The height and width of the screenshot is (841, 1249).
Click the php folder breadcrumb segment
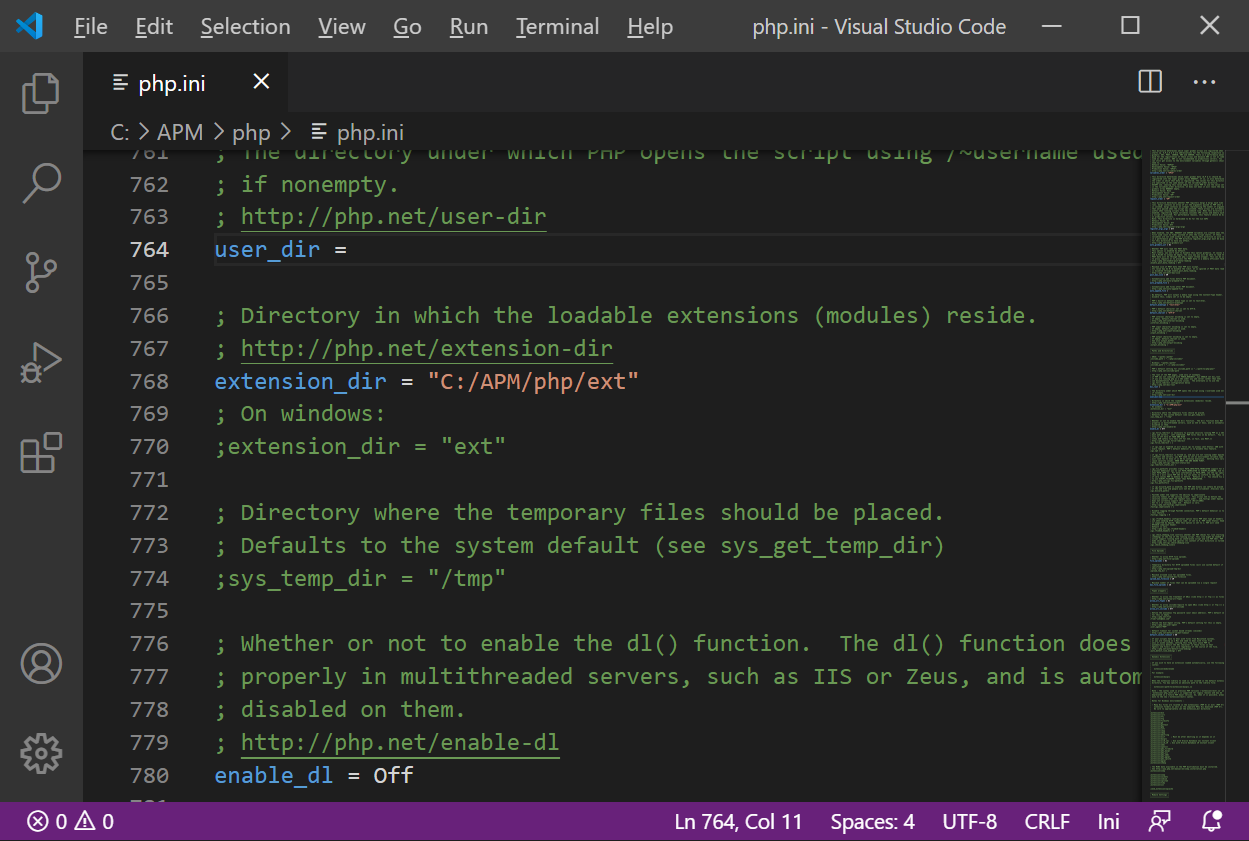tap(252, 132)
